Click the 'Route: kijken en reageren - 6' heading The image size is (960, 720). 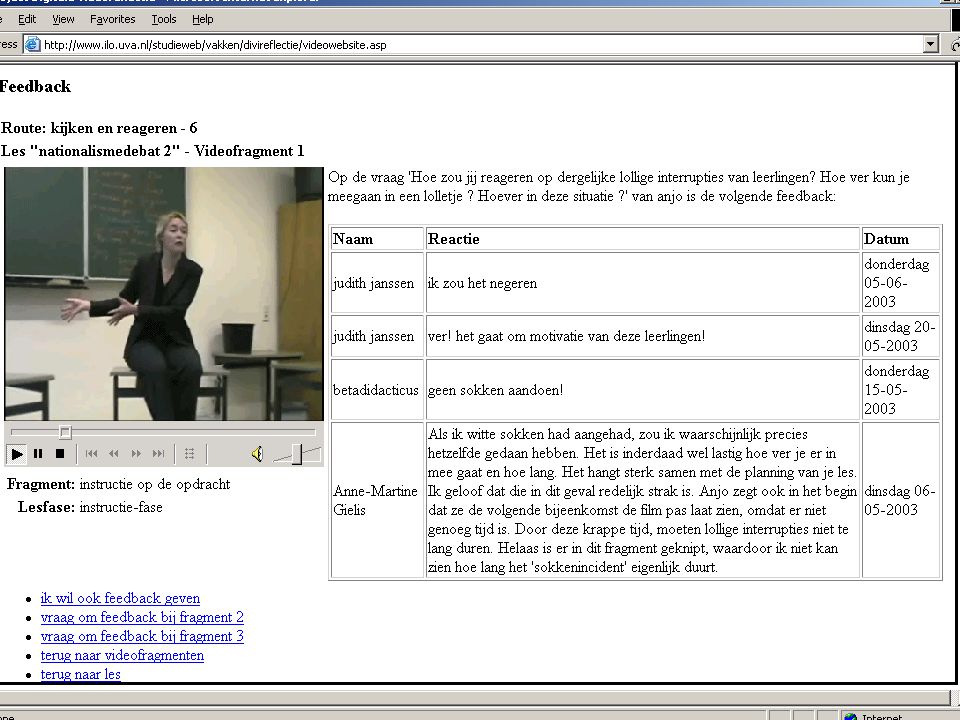pyautogui.click(x=99, y=128)
